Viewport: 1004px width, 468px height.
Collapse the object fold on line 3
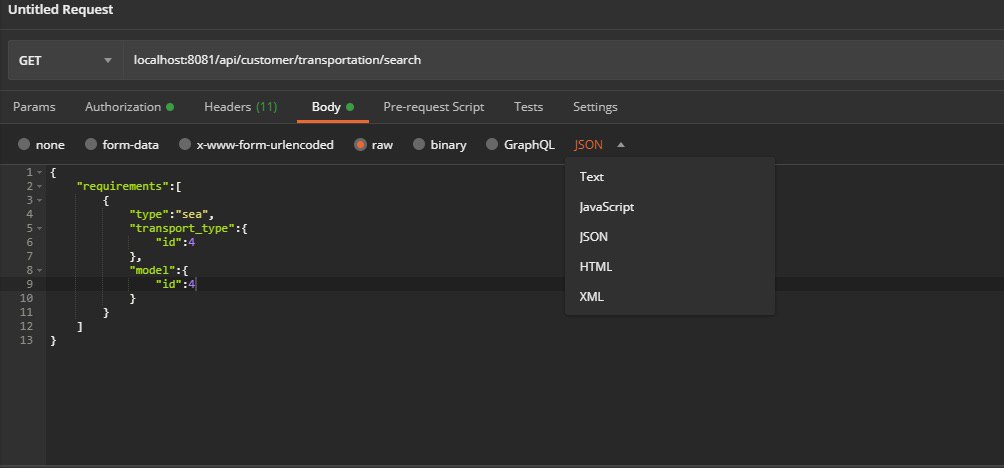tap(40, 201)
